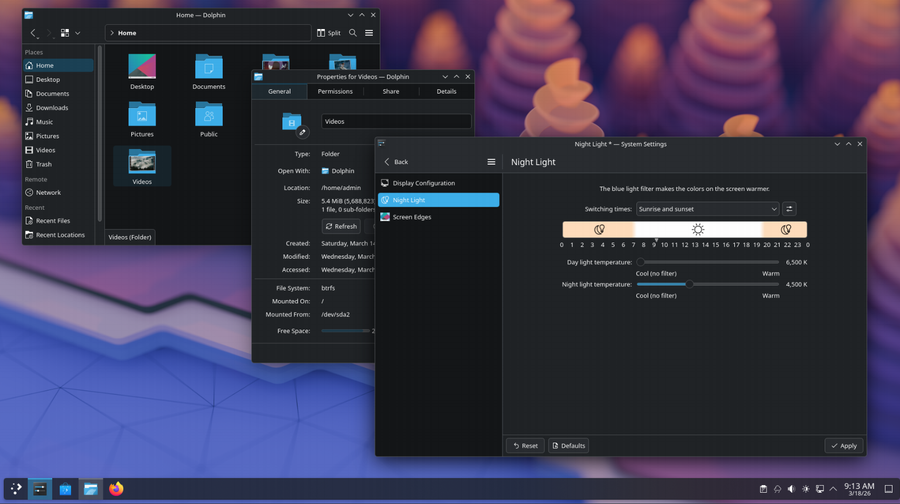Adjust Night light temperature slider
900x504 pixels.
[708, 284]
